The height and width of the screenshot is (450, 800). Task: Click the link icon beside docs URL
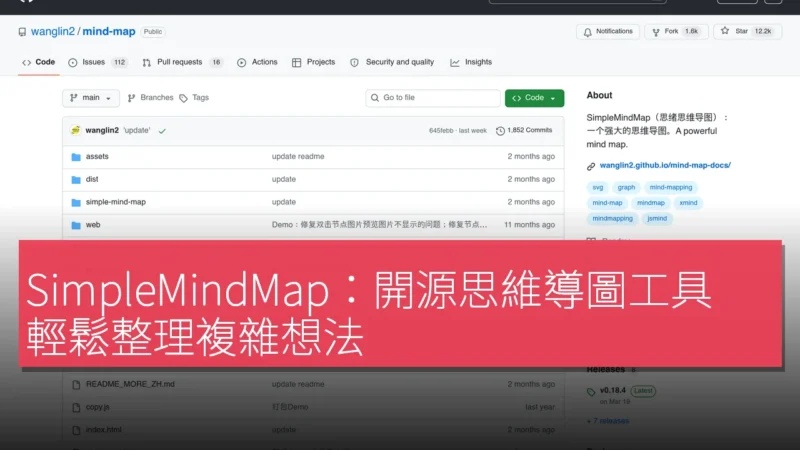pyautogui.click(x=591, y=166)
